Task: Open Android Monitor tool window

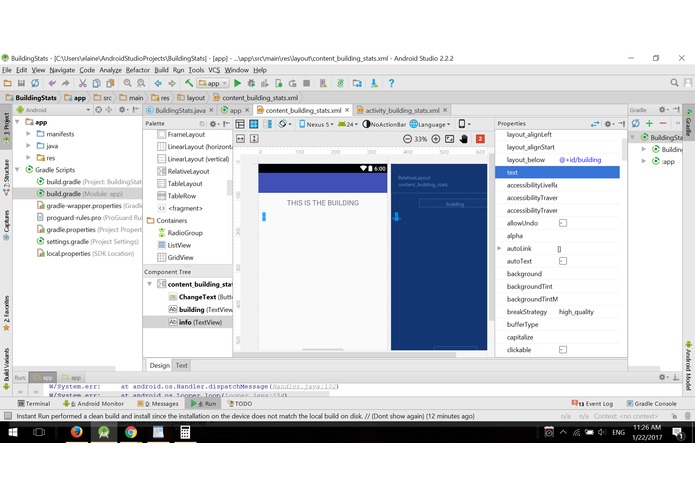Action: [x=94, y=404]
